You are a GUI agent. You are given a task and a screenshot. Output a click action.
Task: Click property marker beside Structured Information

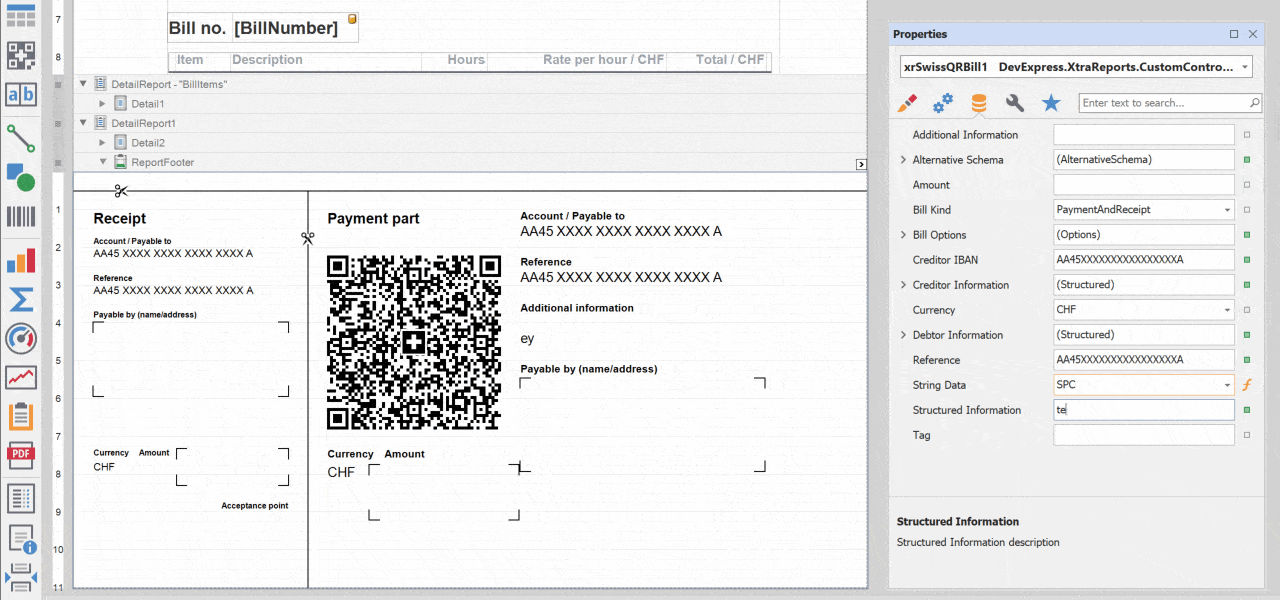(1247, 410)
